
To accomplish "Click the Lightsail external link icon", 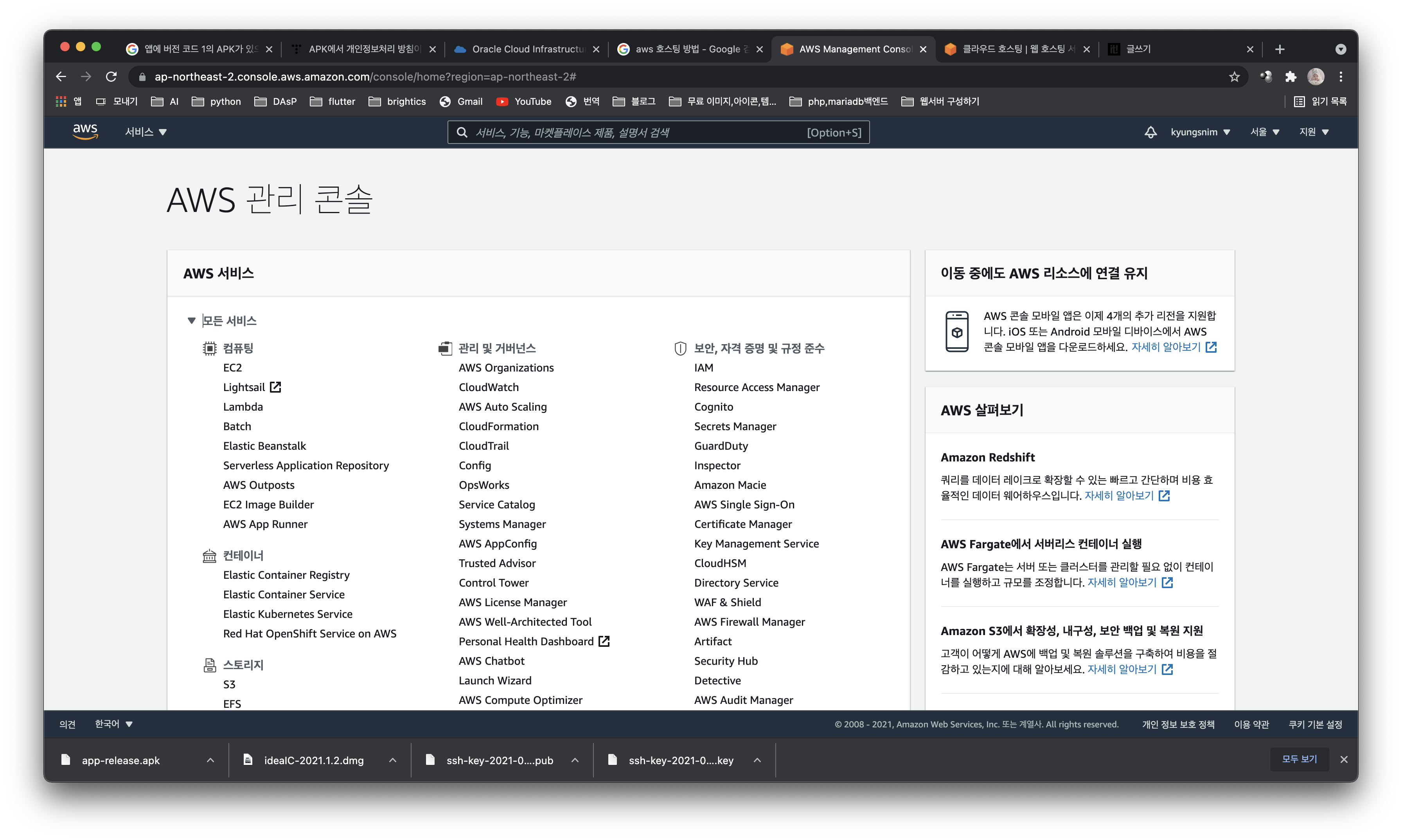I will tap(275, 387).
